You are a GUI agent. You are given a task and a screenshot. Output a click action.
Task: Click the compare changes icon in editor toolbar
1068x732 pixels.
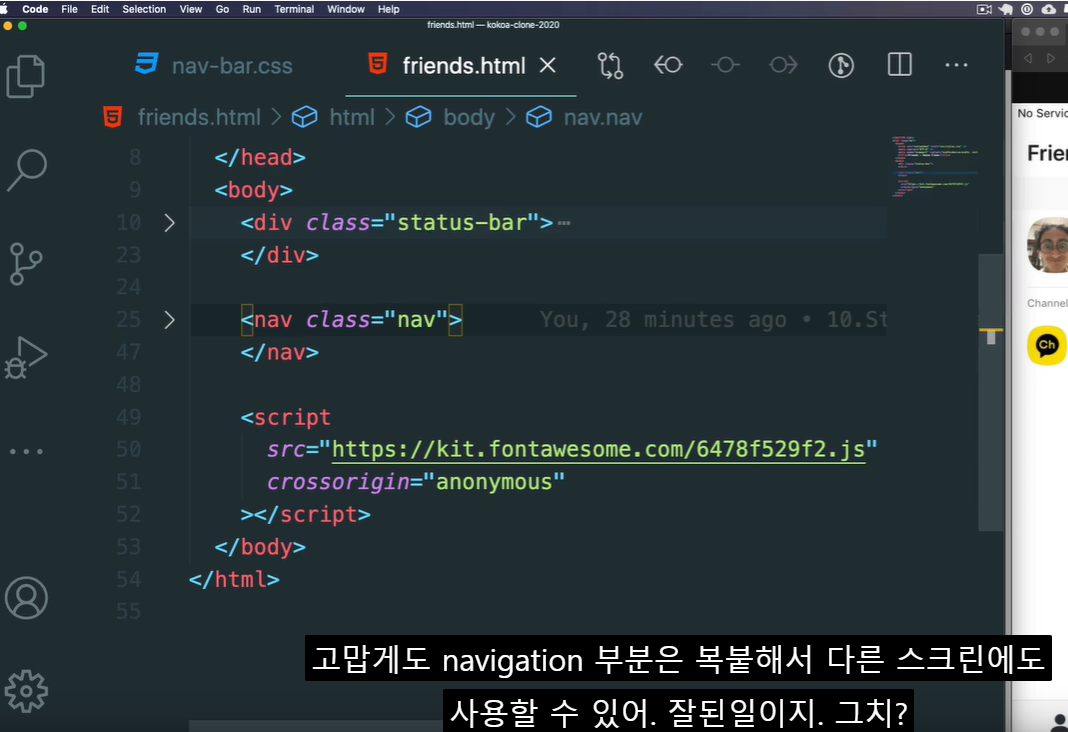pos(610,65)
